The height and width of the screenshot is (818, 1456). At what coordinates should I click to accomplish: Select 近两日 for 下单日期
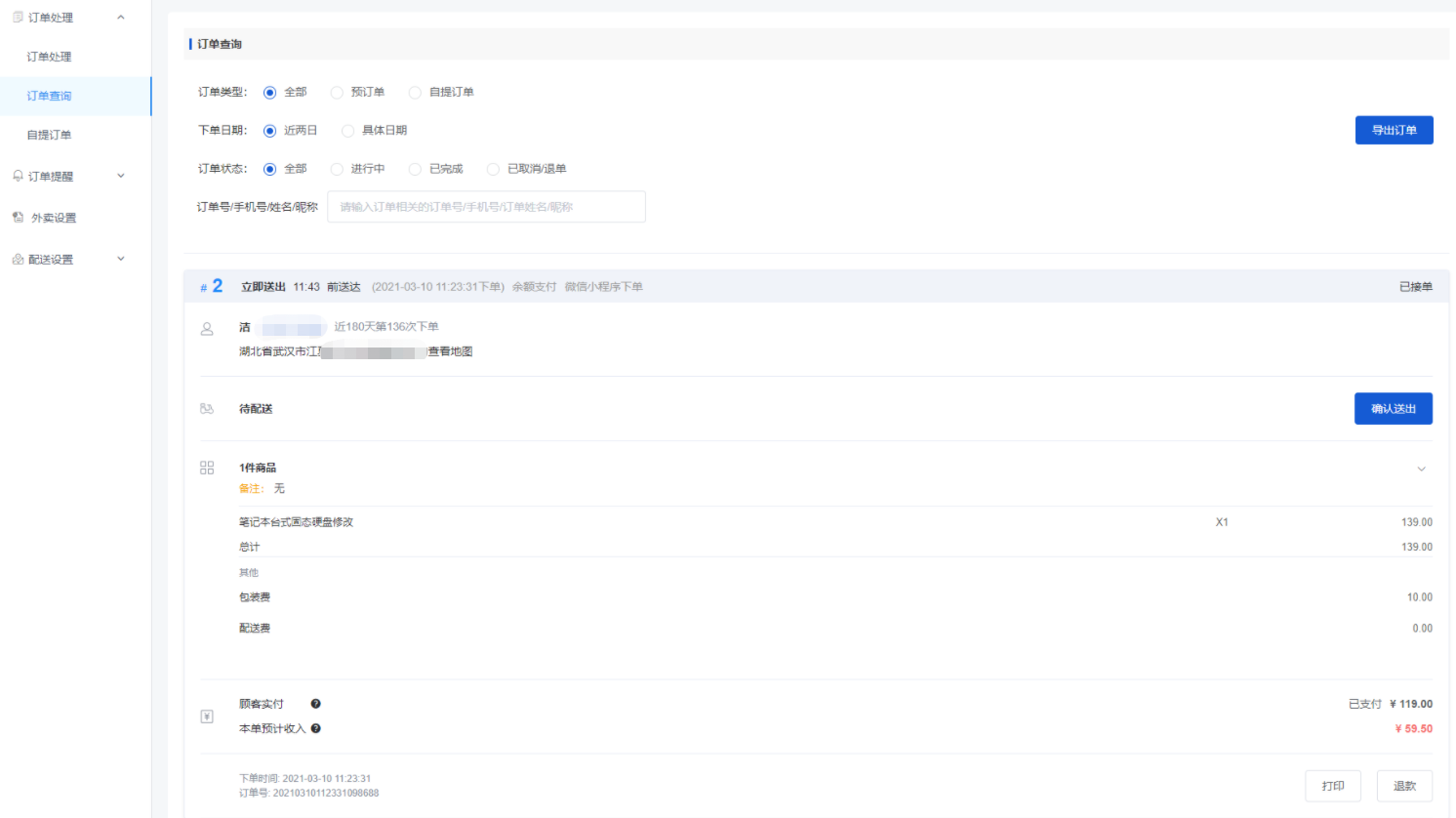coord(270,131)
